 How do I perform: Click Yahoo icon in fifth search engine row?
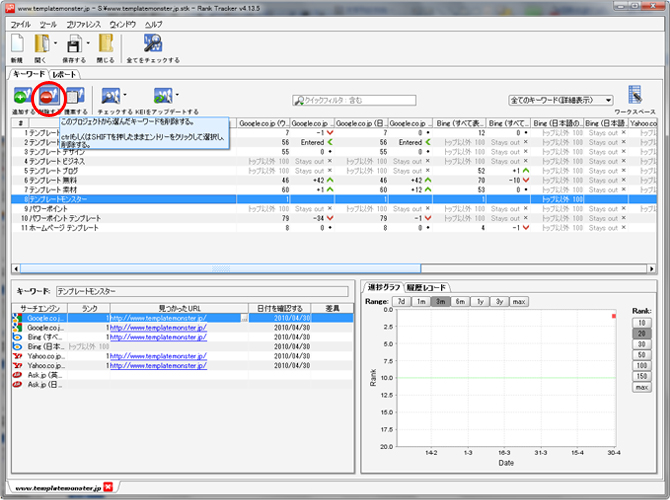click(17, 356)
